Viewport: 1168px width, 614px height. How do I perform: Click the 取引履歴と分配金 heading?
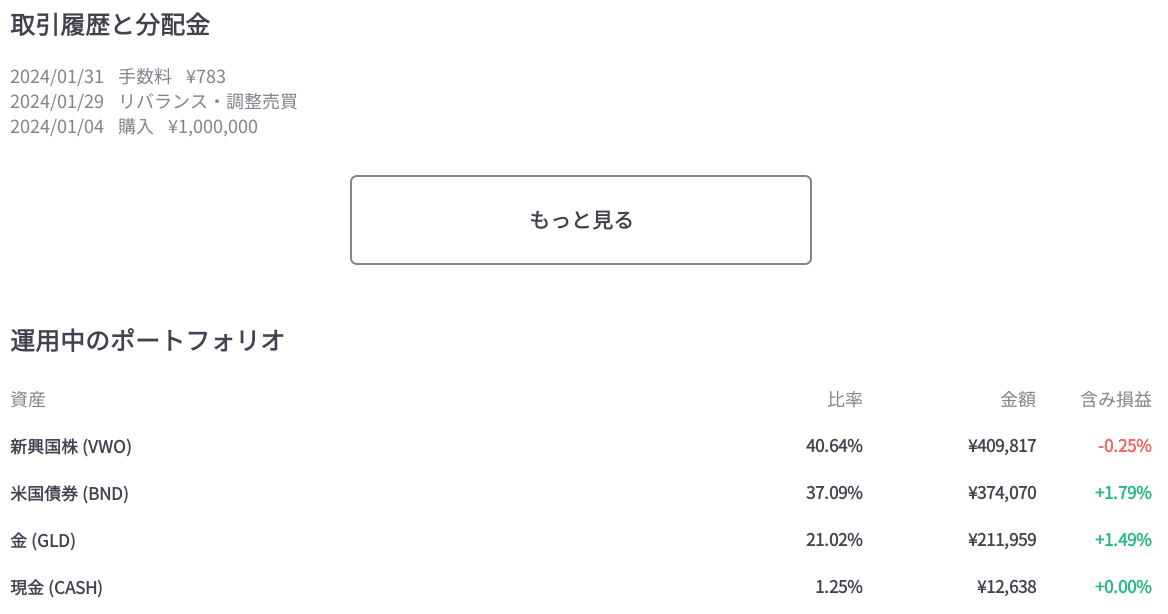tap(110, 25)
